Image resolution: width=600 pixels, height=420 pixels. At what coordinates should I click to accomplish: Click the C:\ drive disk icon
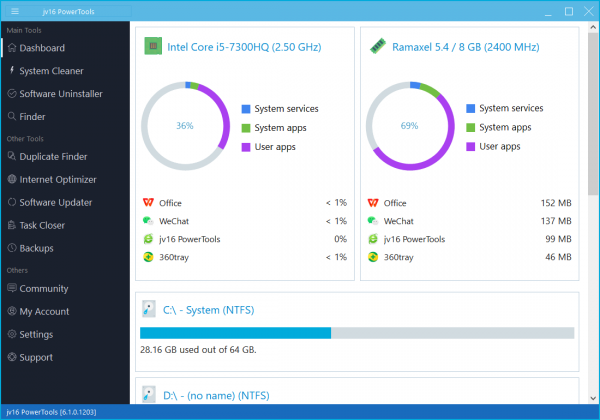[x=149, y=309]
